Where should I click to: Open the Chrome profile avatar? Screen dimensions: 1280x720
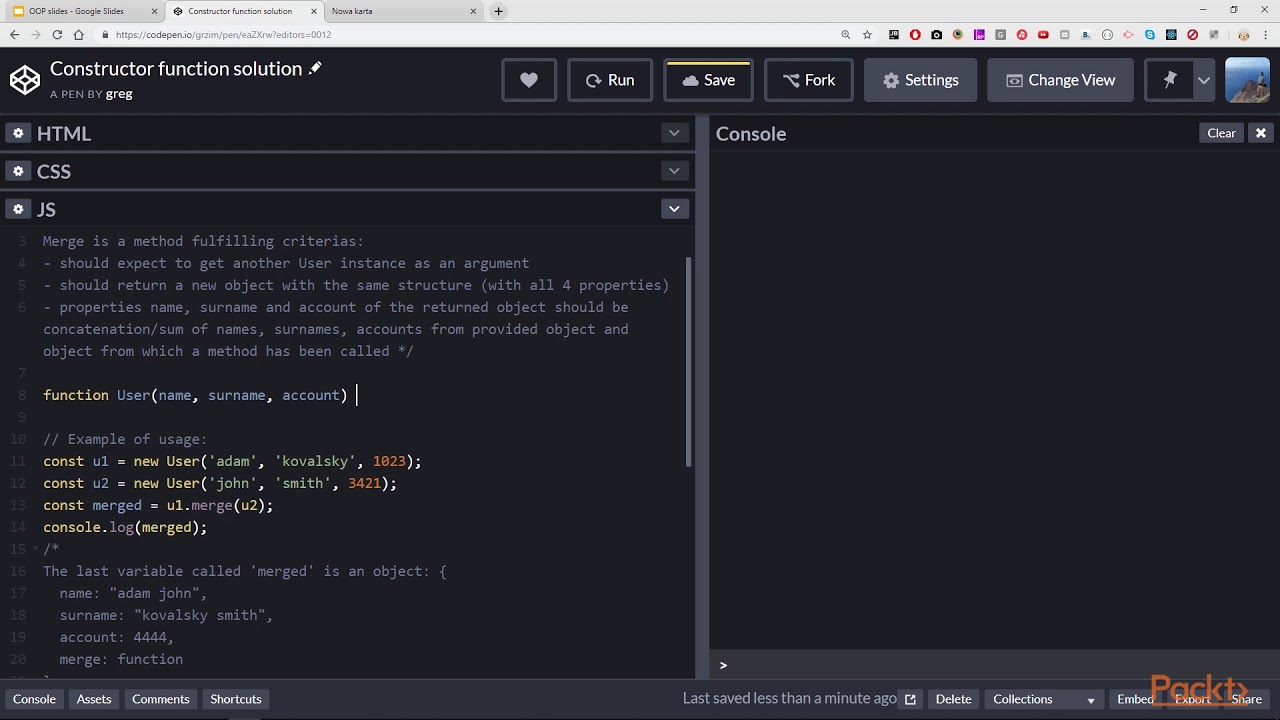[1244, 34]
